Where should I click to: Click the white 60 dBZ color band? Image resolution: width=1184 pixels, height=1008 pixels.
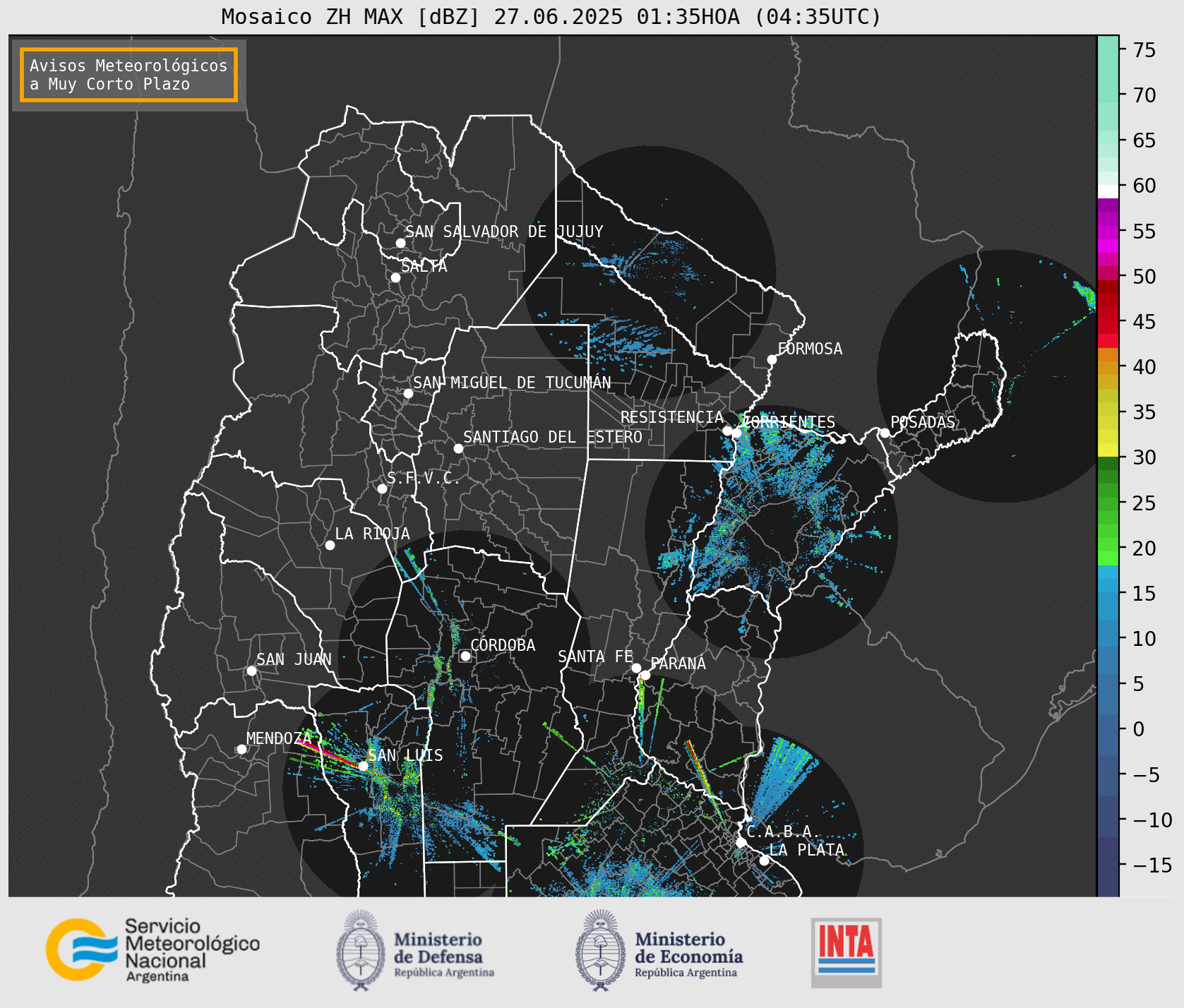pos(1108,191)
